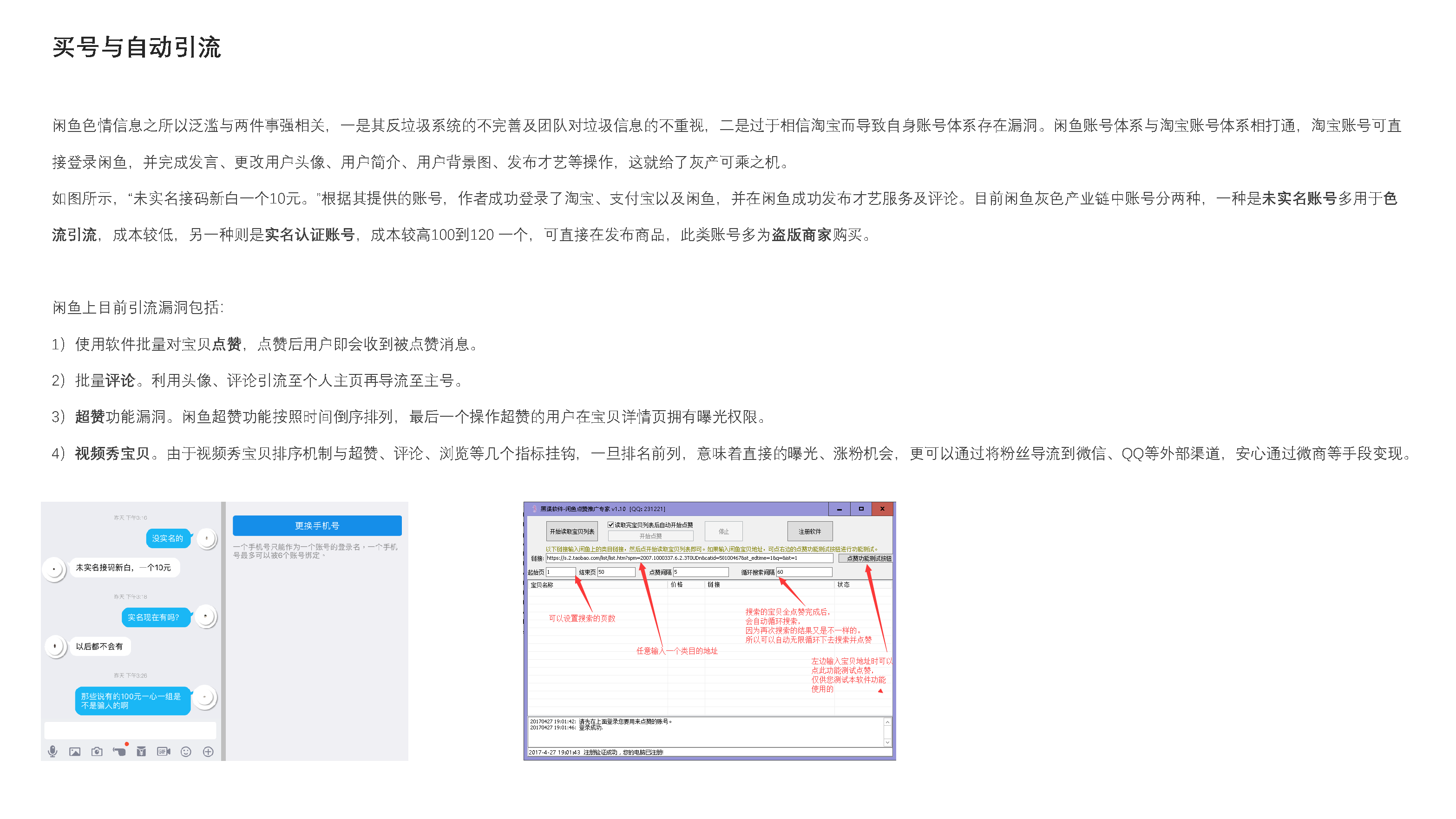Open the picture gallery icon in chat
The height and width of the screenshot is (819, 1456).
(75, 751)
